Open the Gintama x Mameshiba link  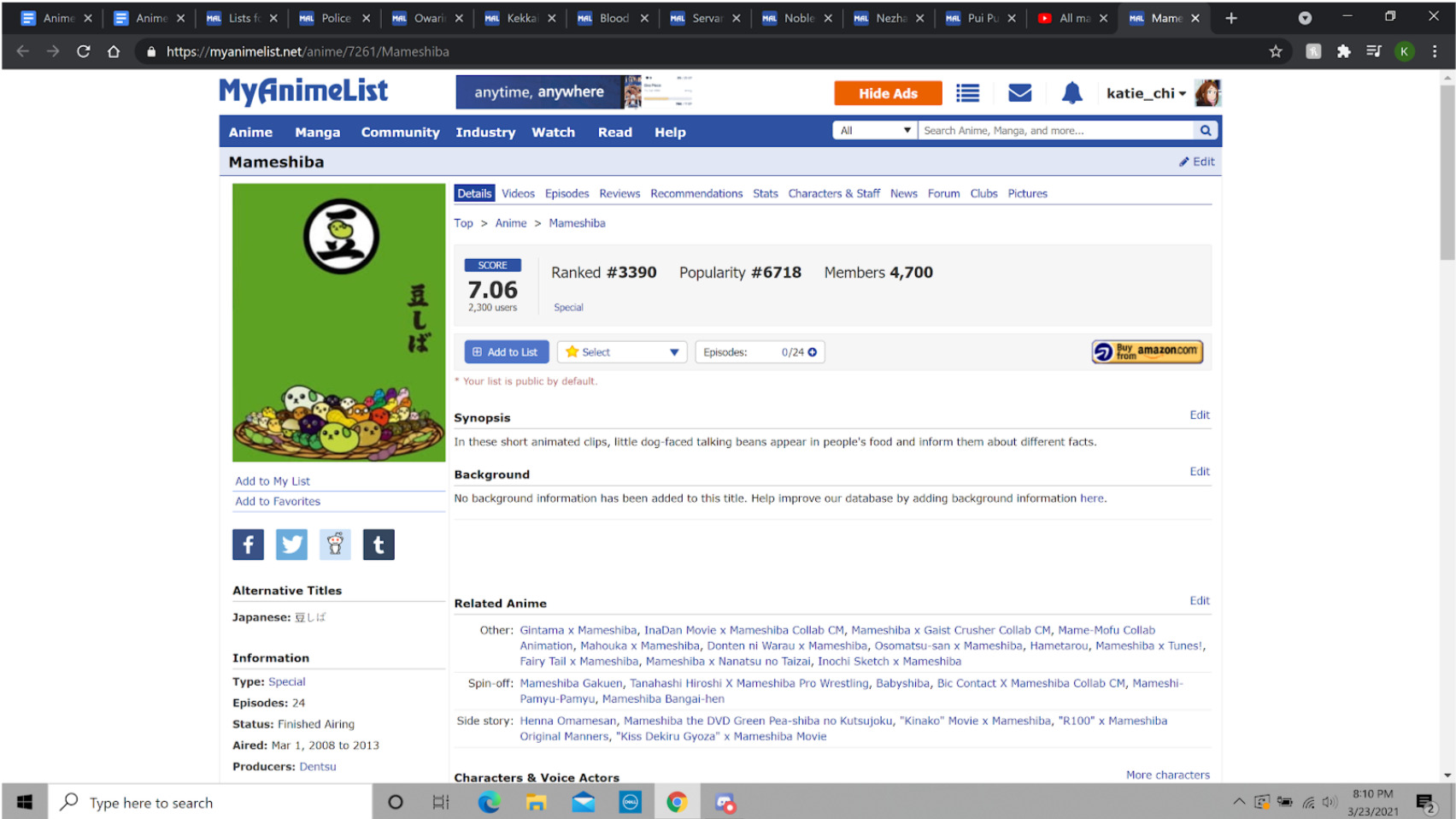[578, 631]
